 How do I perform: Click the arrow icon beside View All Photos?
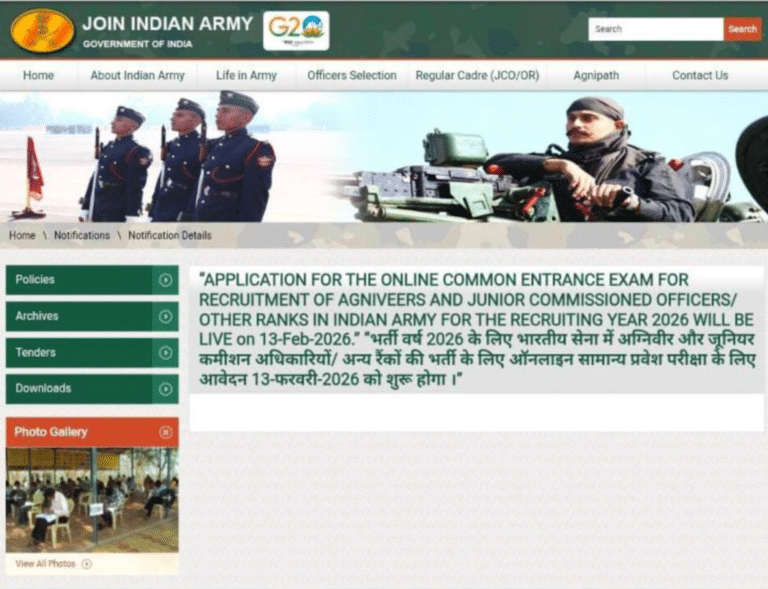tap(87, 564)
